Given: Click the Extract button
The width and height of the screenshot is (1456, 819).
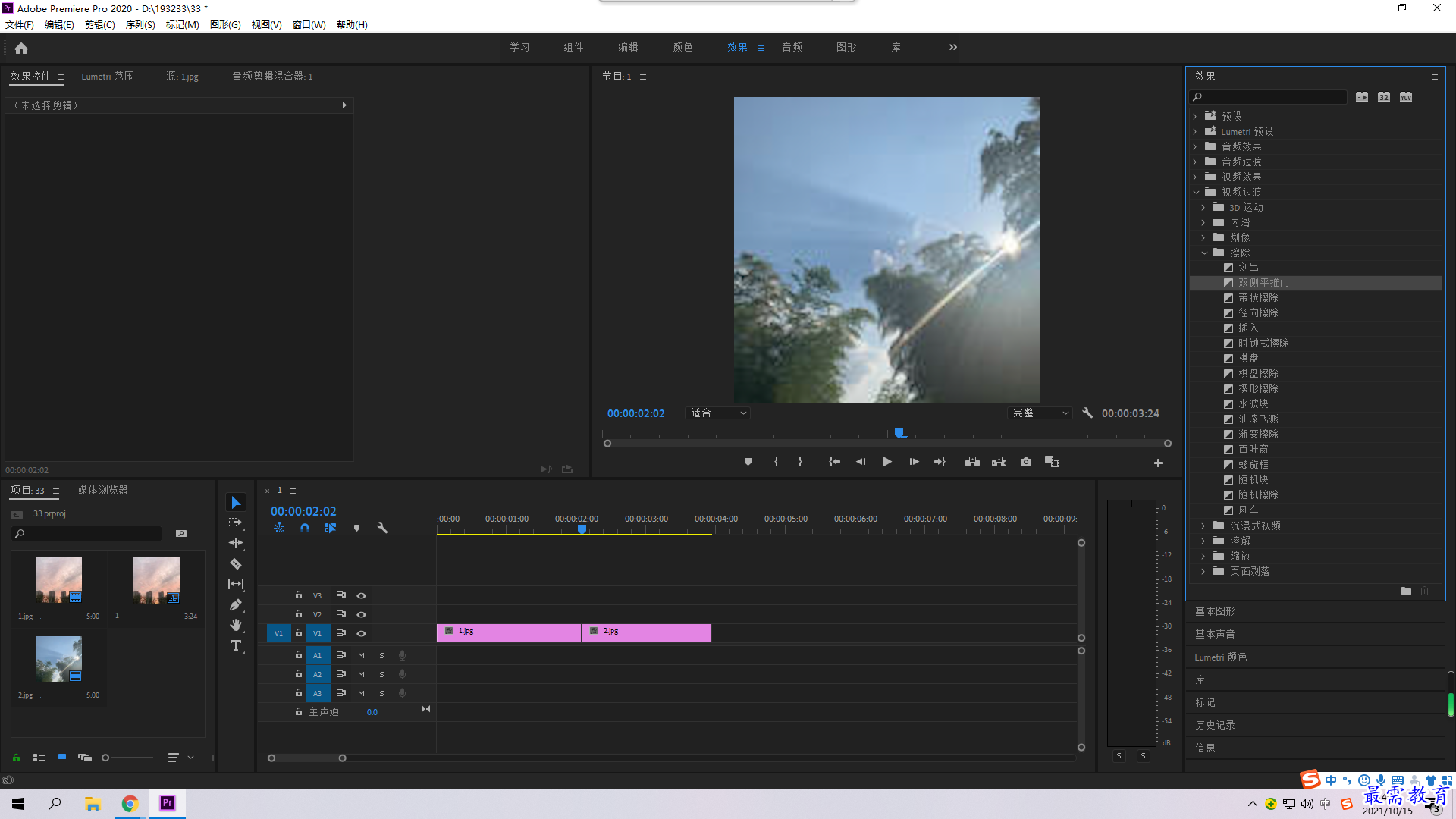Looking at the screenshot, I should [999, 462].
